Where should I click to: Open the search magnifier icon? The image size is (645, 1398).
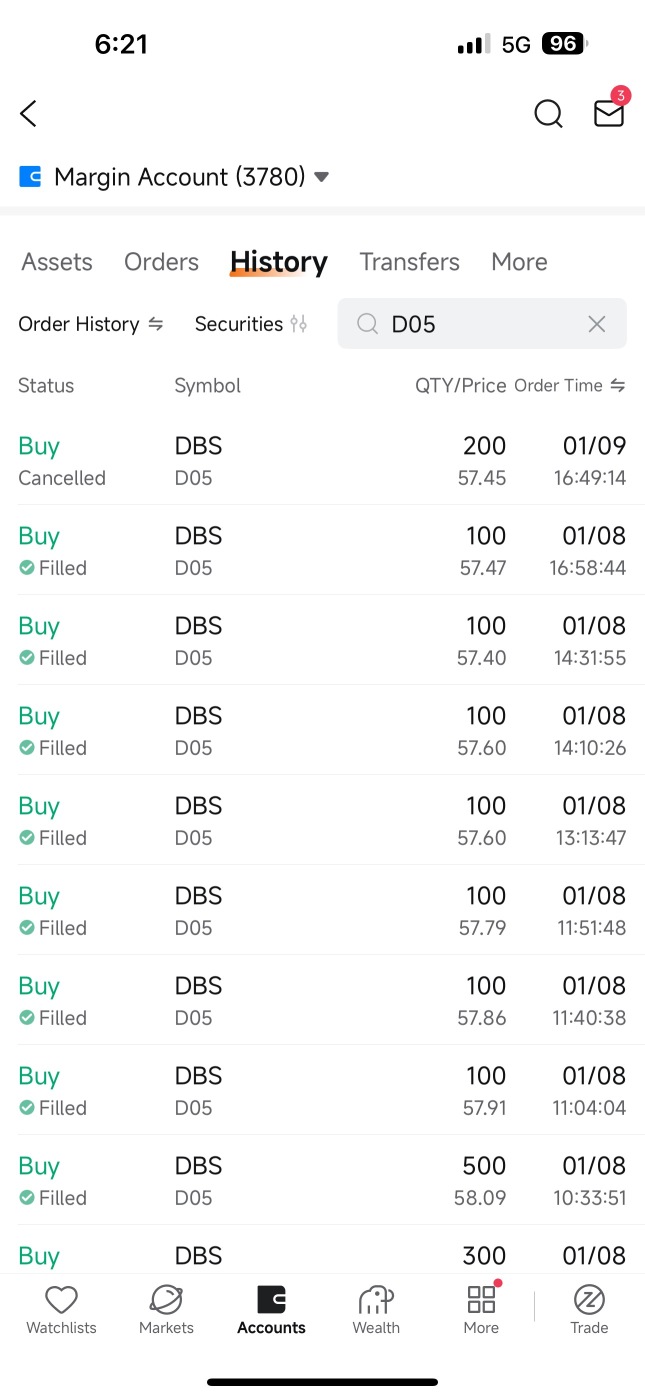548,114
